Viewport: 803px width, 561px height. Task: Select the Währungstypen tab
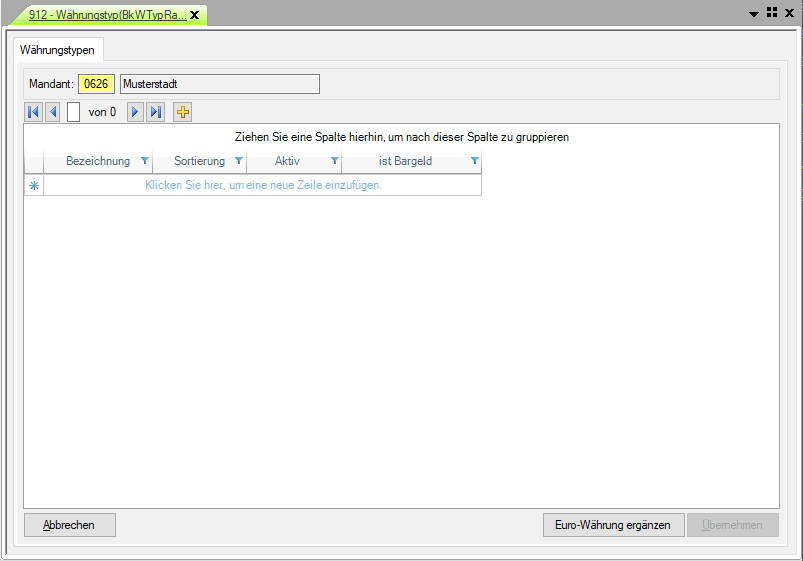57,50
